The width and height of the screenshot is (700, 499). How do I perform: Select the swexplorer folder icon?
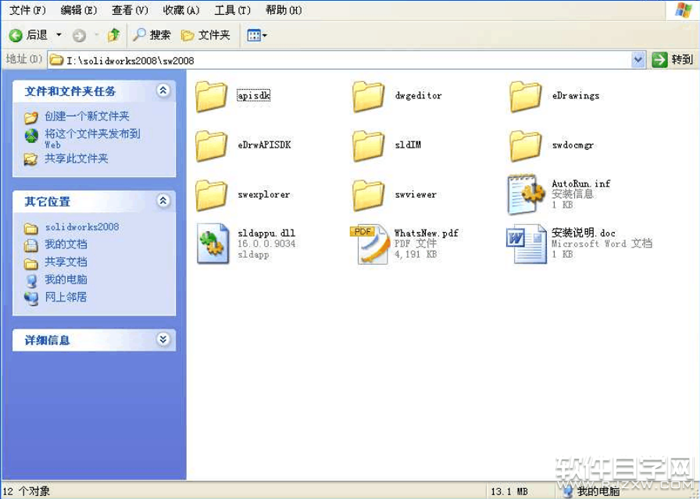tap(211, 195)
